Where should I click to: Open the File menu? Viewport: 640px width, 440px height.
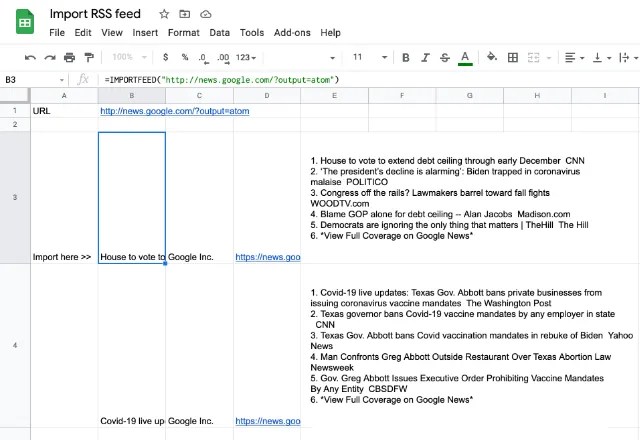click(x=57, y=33)
